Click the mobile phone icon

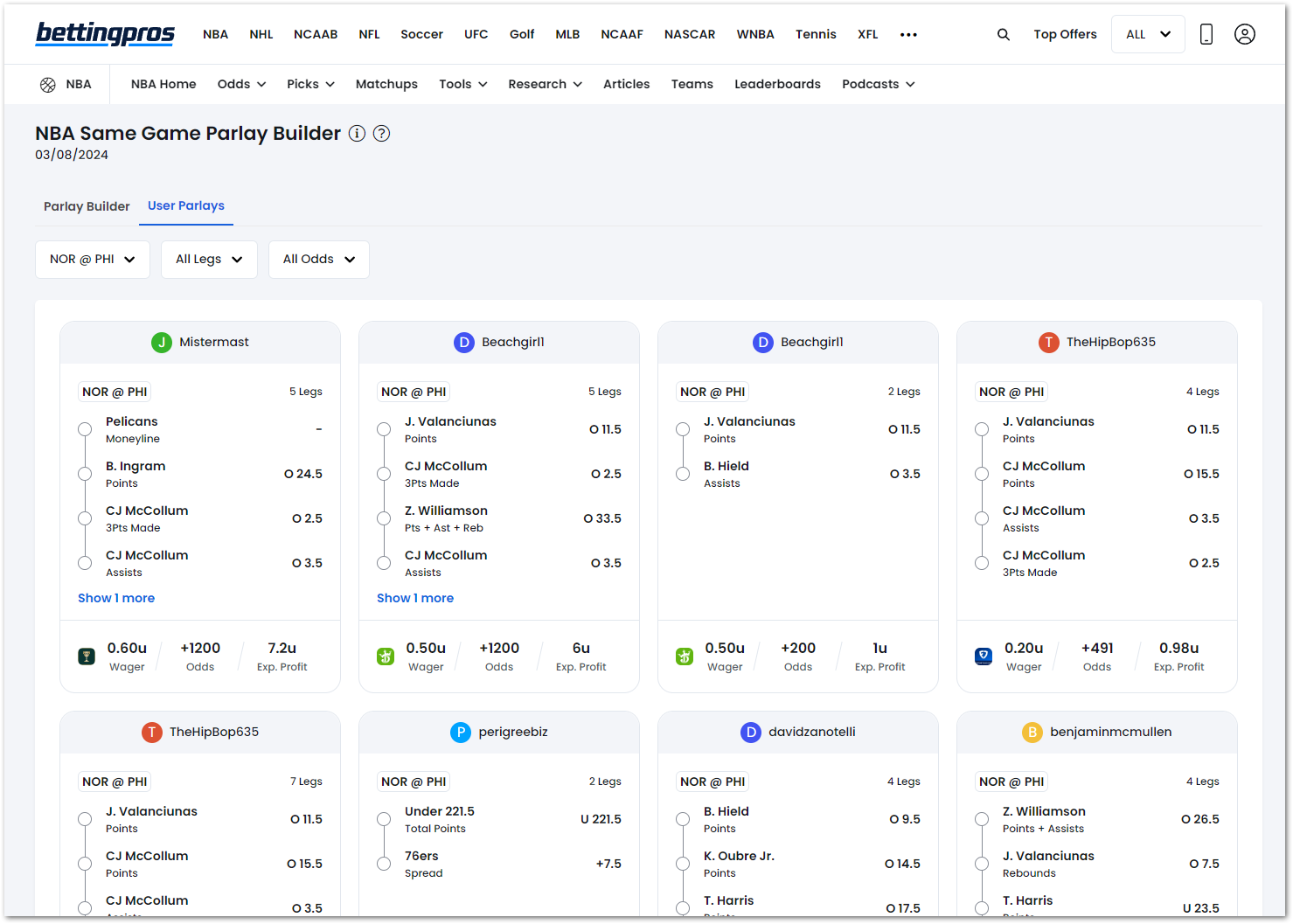click(1206, 34)
